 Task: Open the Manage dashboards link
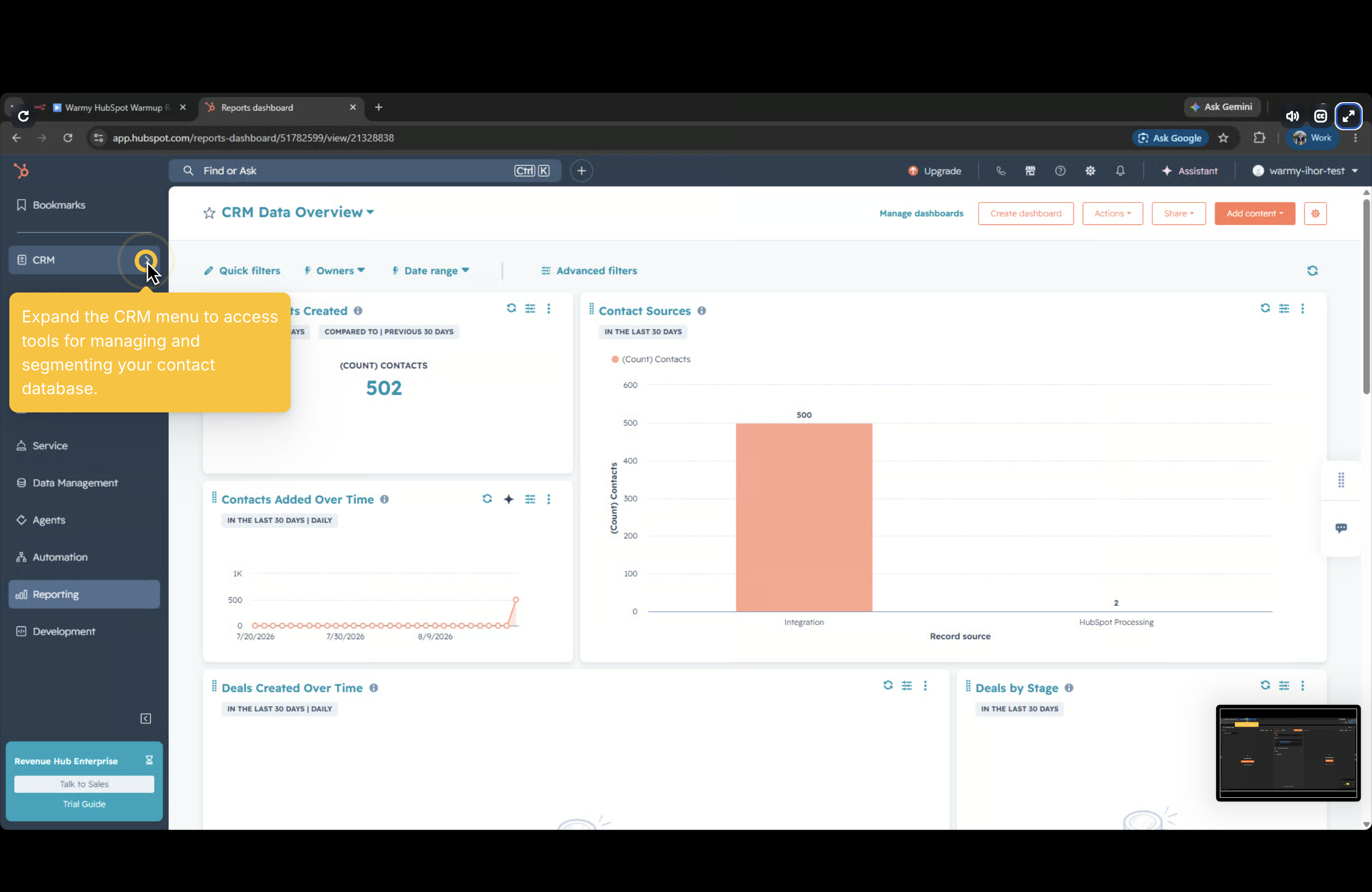pyautogui.click(x=921, y=213)
